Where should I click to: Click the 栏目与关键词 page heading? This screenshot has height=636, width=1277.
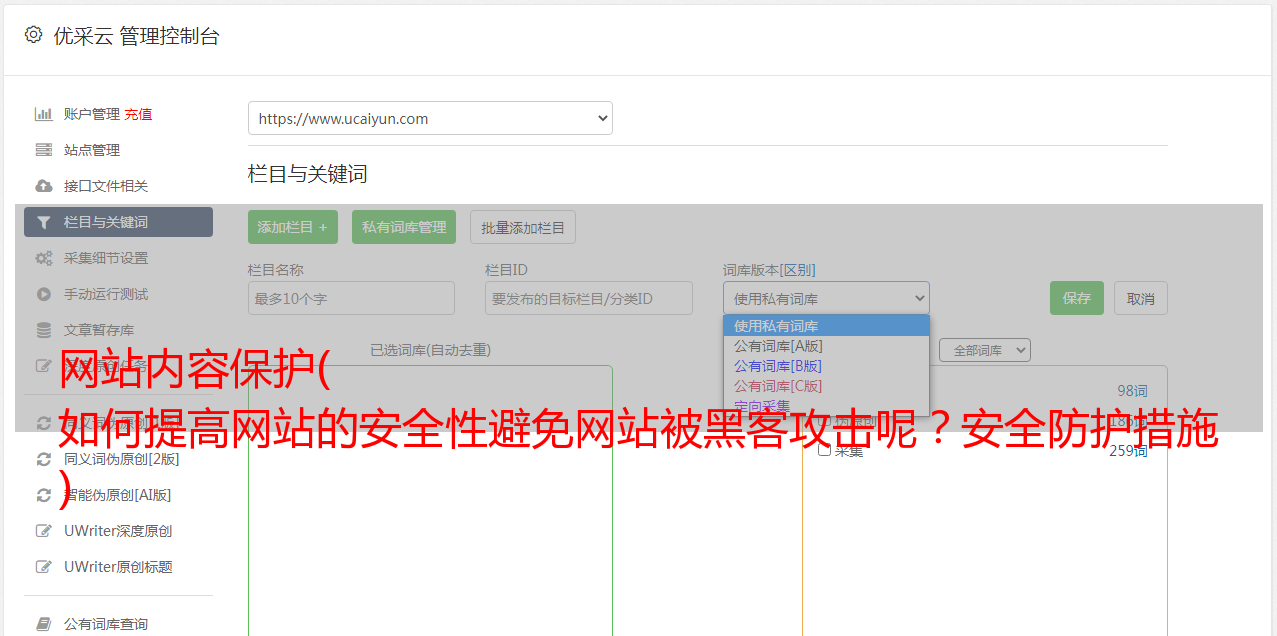pos(308,174)
